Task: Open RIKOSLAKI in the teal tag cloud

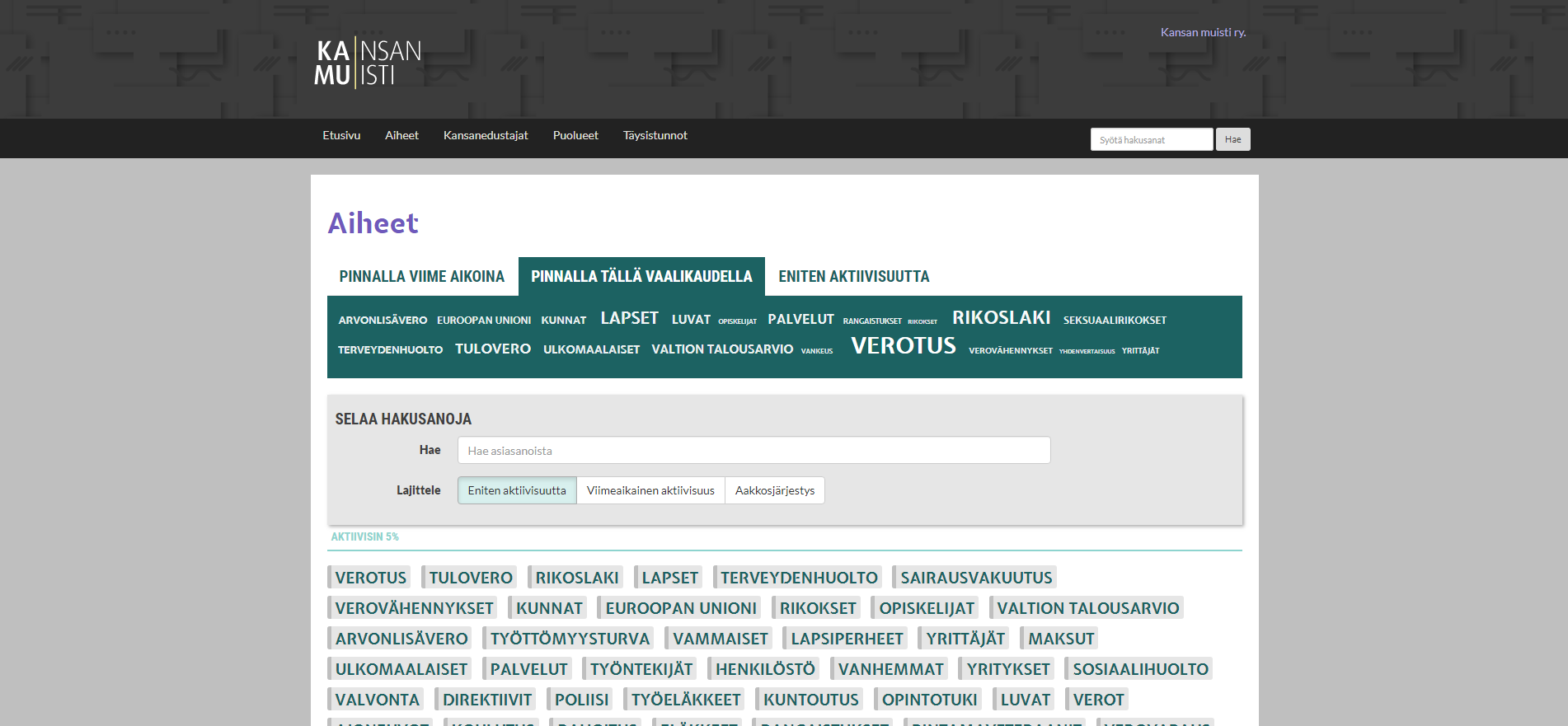Action: tap(1001, 318)
